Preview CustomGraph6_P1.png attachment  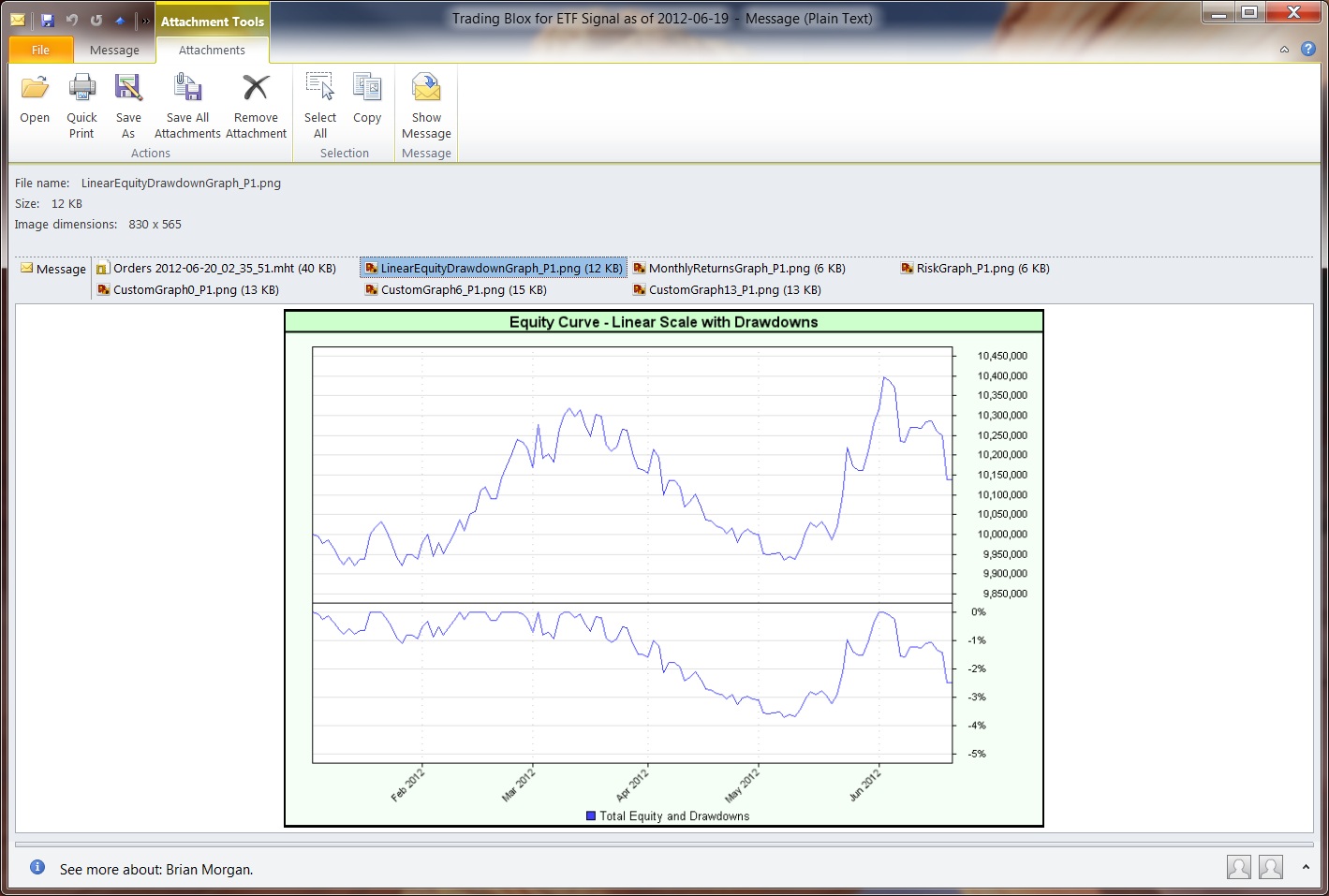456,289
